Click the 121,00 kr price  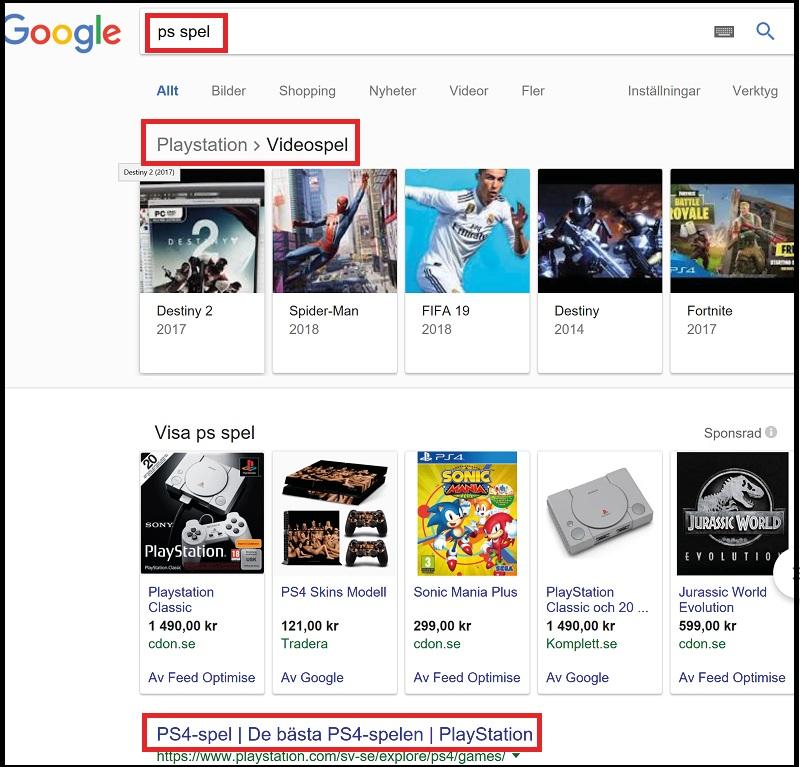[309, 626]
